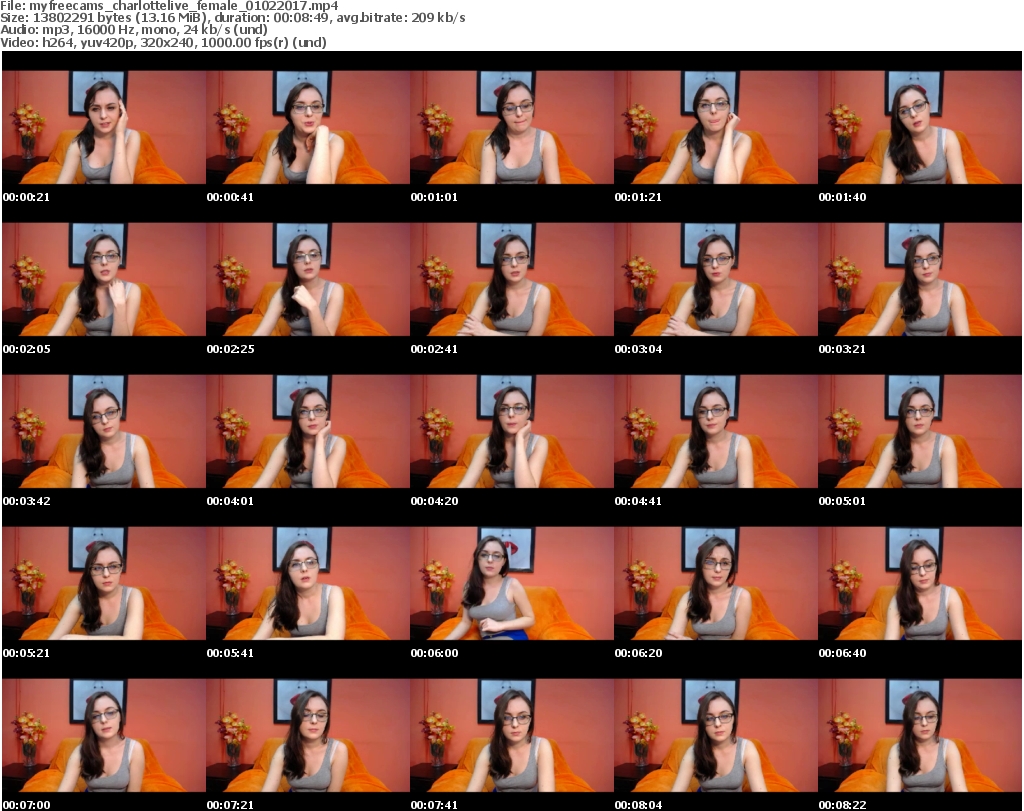Select the thumbnail frame at 00:00:21
The image size is (1024, 811).
[104, 127]
